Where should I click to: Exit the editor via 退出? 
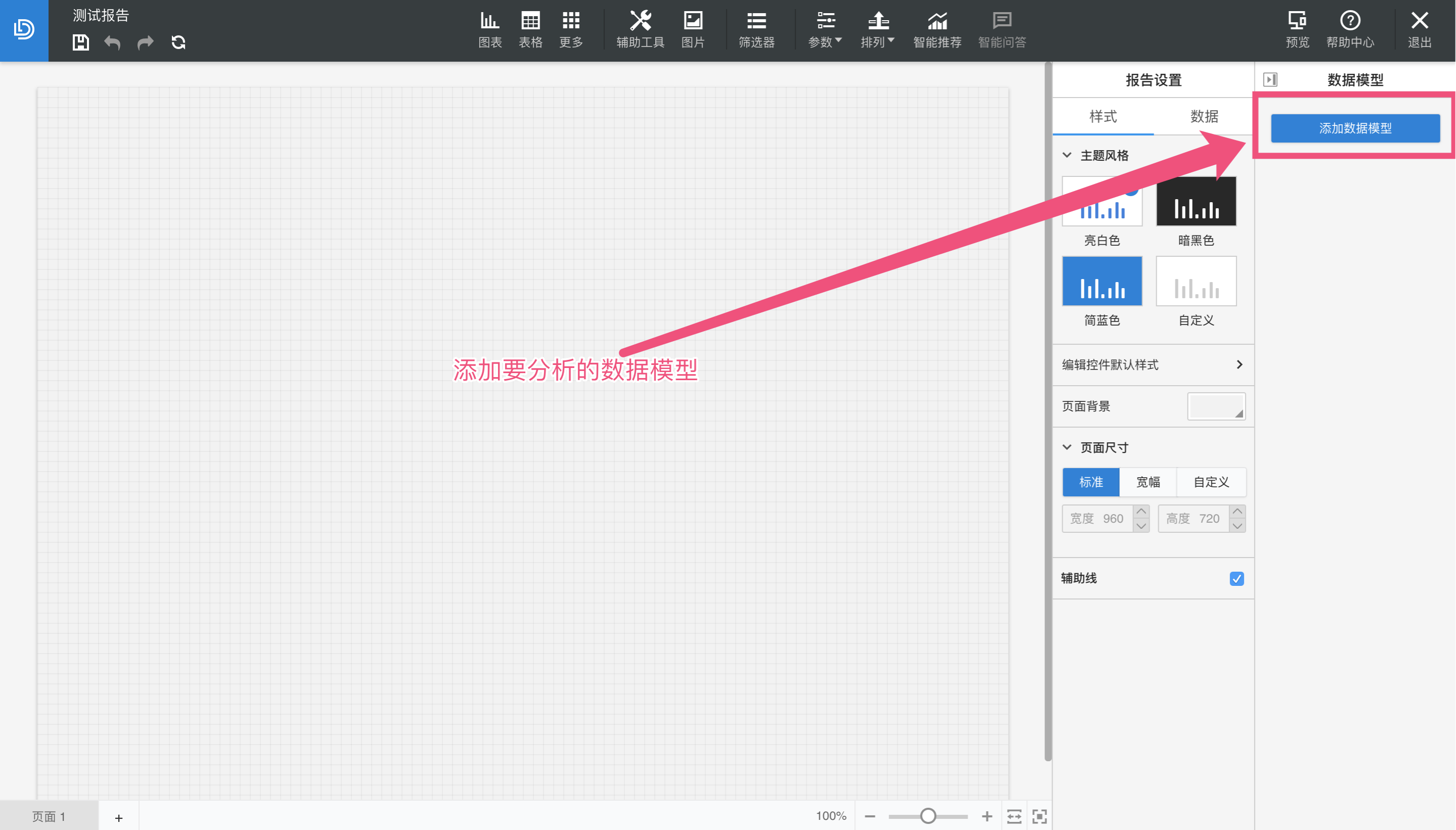pyautogui.click(x=1419, y=30)
